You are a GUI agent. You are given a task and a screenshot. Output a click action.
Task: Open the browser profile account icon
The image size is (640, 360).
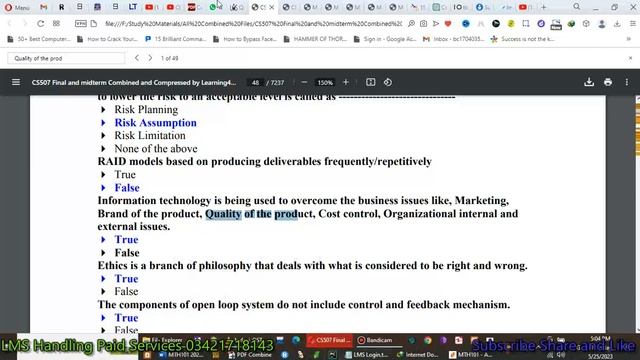[602, 24]
